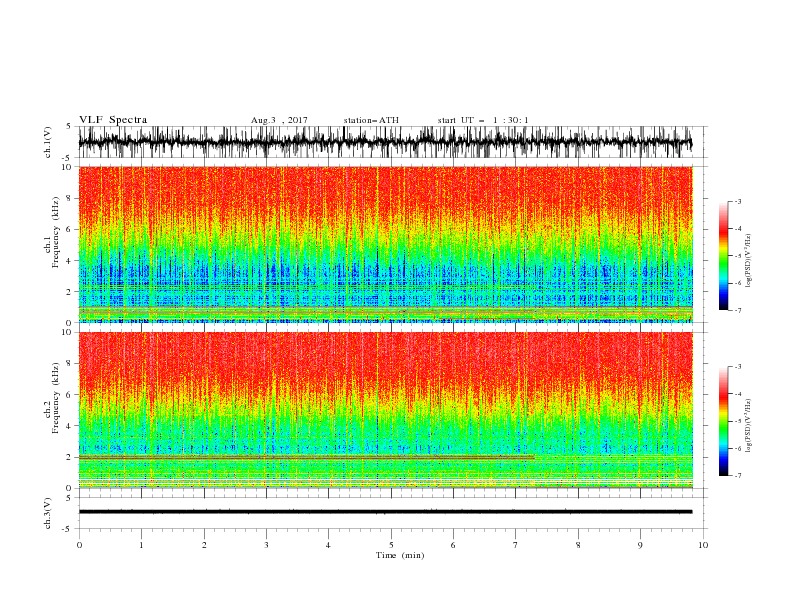Click the time axis tick label '5'

click(x=391, y=545)
